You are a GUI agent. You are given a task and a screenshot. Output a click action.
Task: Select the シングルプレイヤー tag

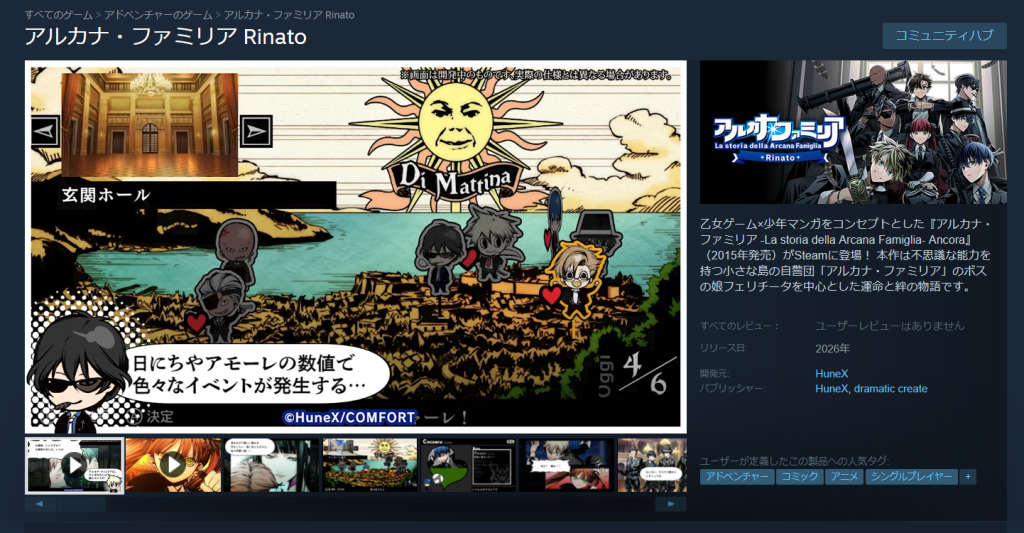coord(910,477)
